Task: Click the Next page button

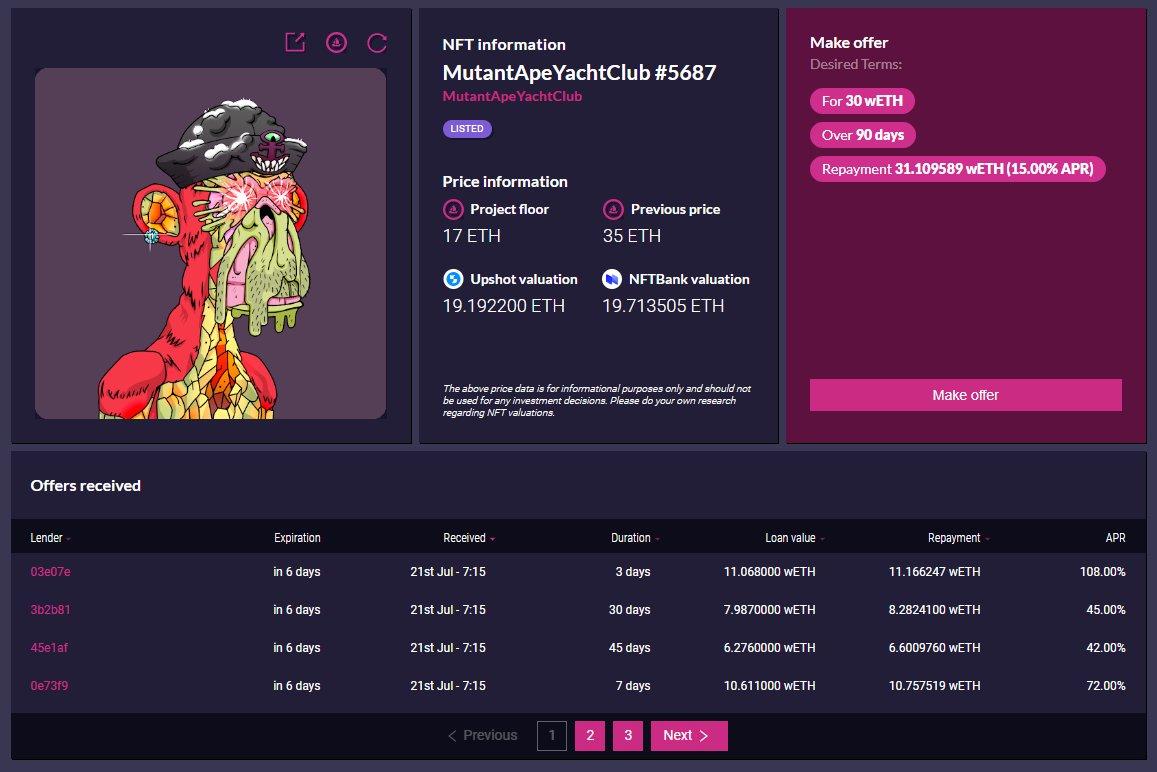Action: click(x=688, y=735)
